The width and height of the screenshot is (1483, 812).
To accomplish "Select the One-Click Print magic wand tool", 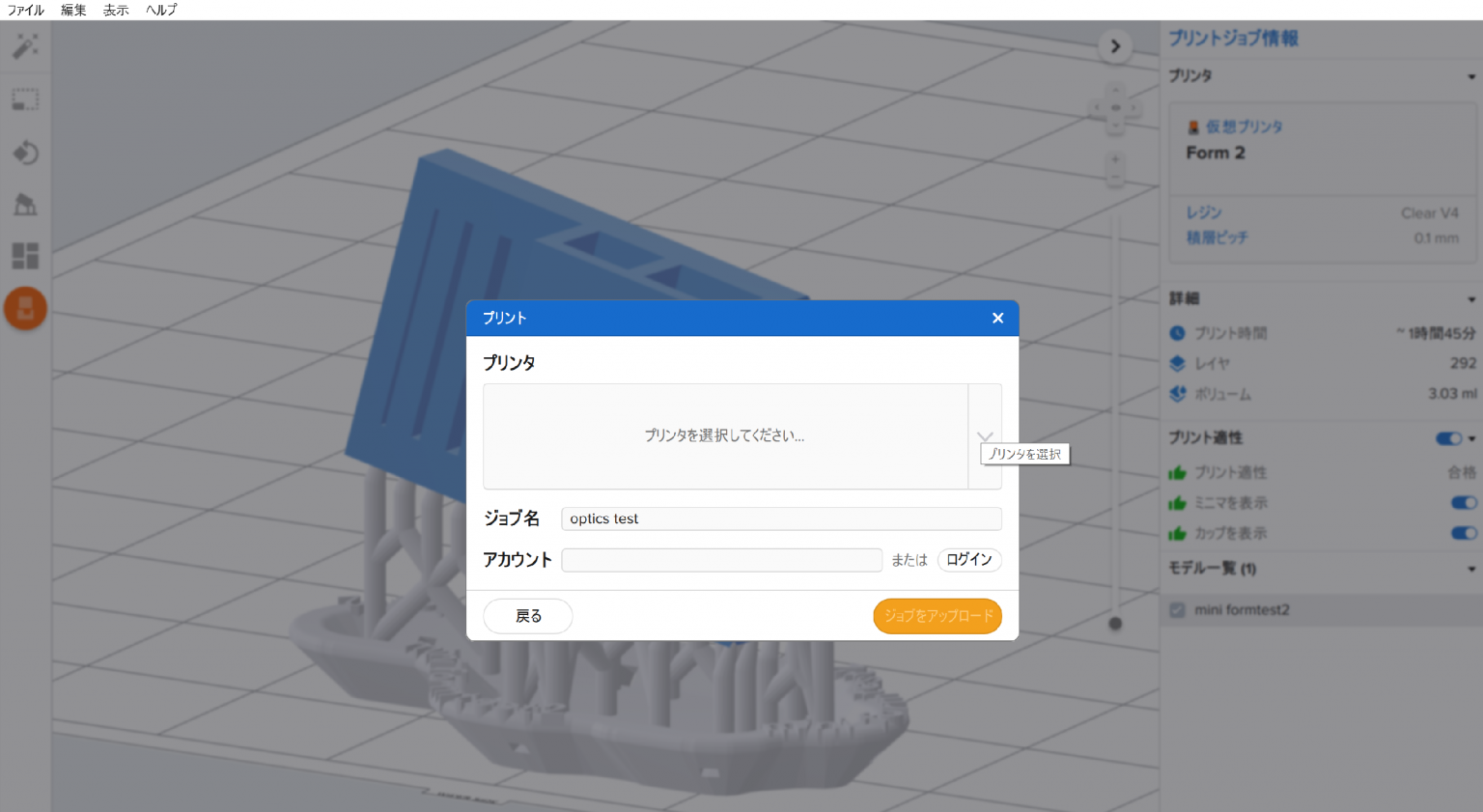I will point(25,46).
